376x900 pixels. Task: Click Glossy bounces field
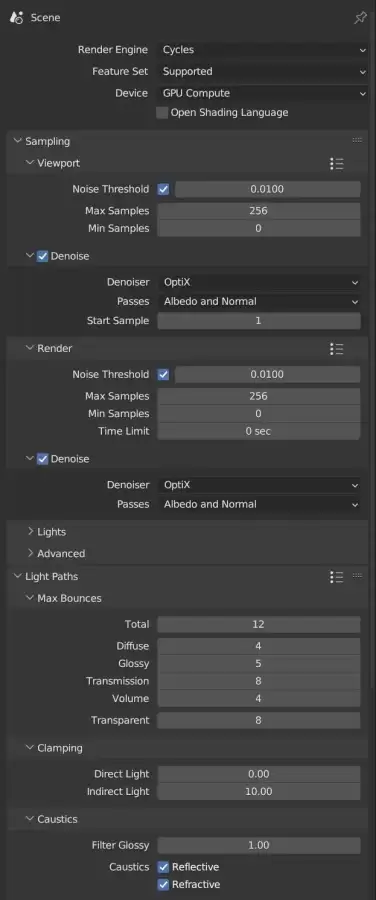click(259, 664)
